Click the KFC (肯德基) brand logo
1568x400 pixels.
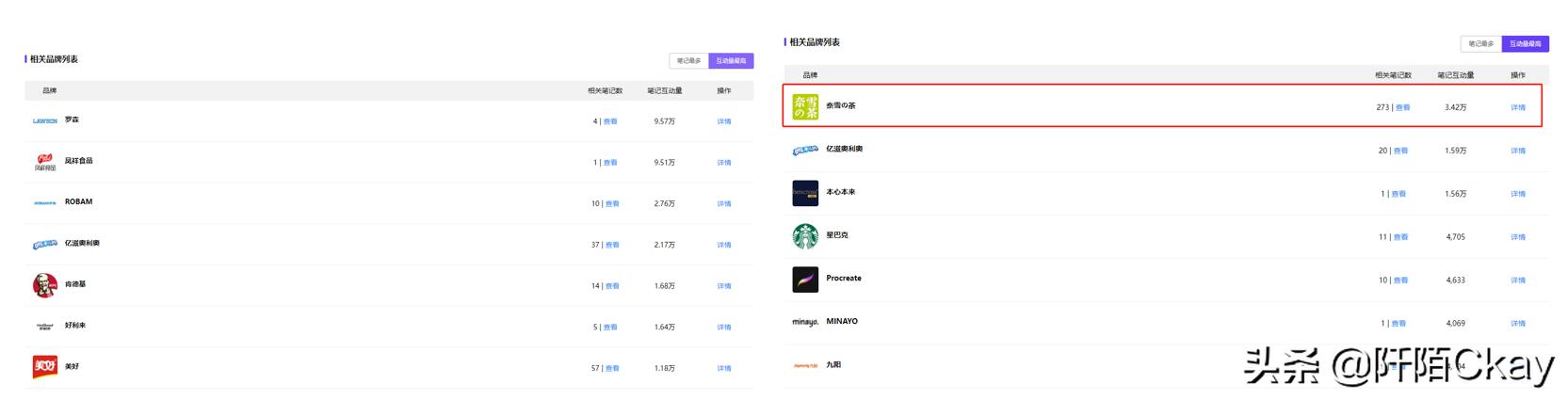(x=44, y=285)
